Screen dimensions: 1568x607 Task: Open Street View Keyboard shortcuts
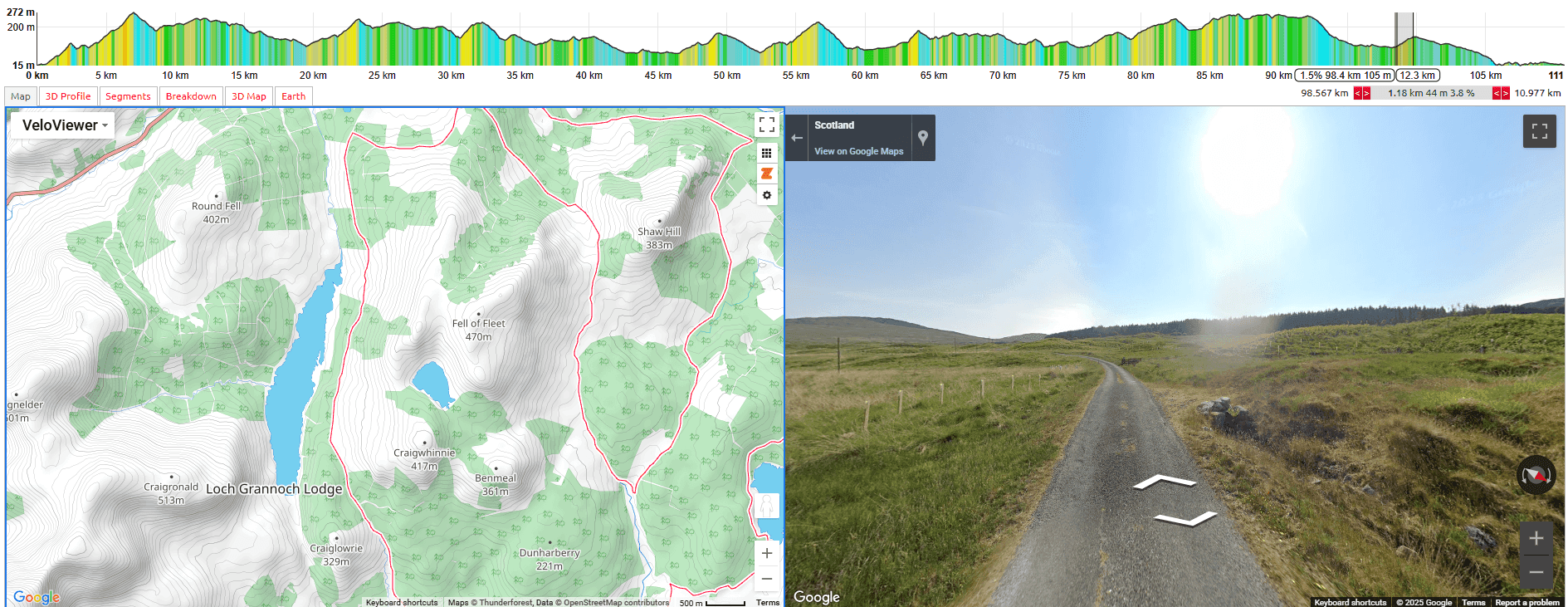pos(1351,602)
